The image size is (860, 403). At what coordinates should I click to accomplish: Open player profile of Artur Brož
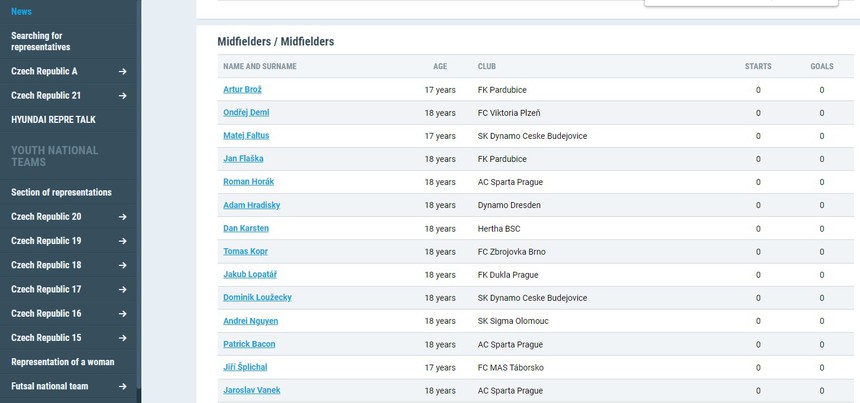(x=242, y=90)
